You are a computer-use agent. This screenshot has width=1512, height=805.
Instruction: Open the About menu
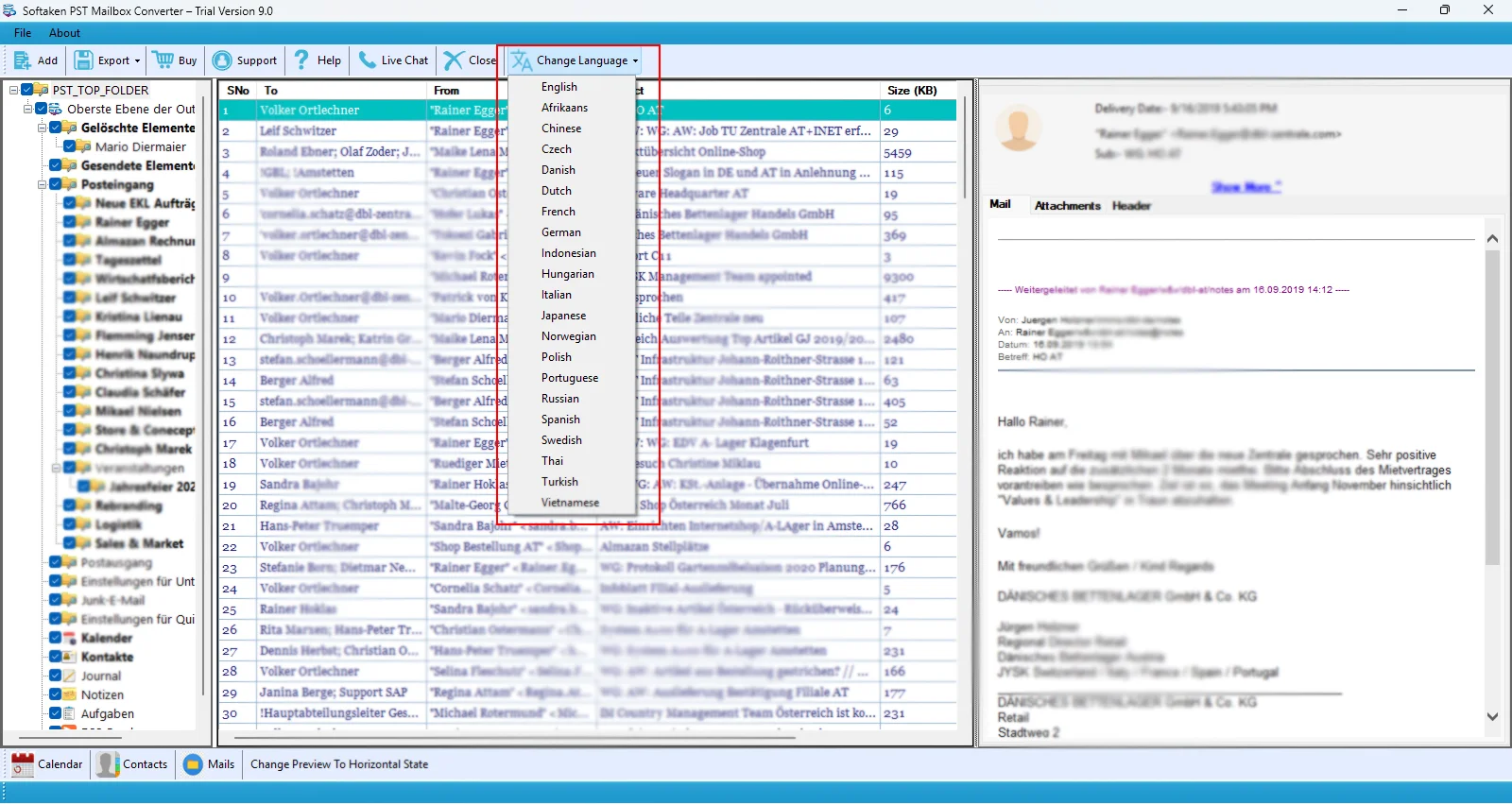click(x=64, y=33)
